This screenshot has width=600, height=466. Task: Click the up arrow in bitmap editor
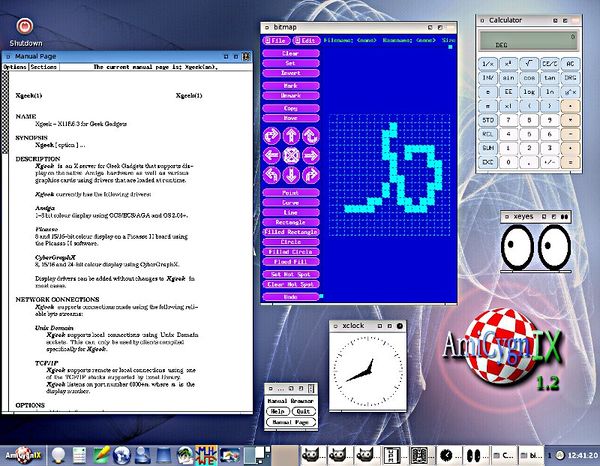[x=291, y=135]
